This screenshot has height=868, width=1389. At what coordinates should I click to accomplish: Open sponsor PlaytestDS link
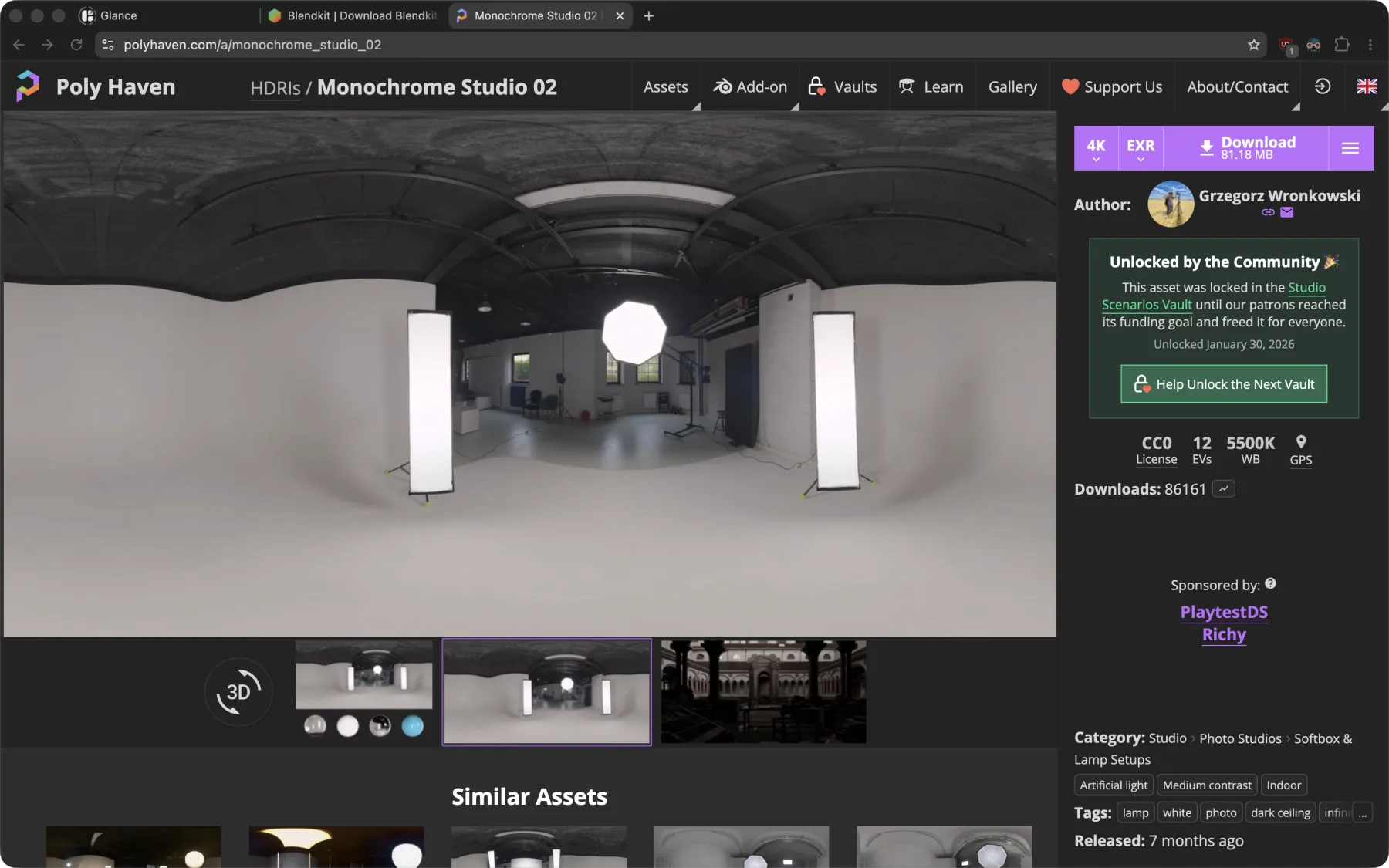click(x=1224, y=612)
